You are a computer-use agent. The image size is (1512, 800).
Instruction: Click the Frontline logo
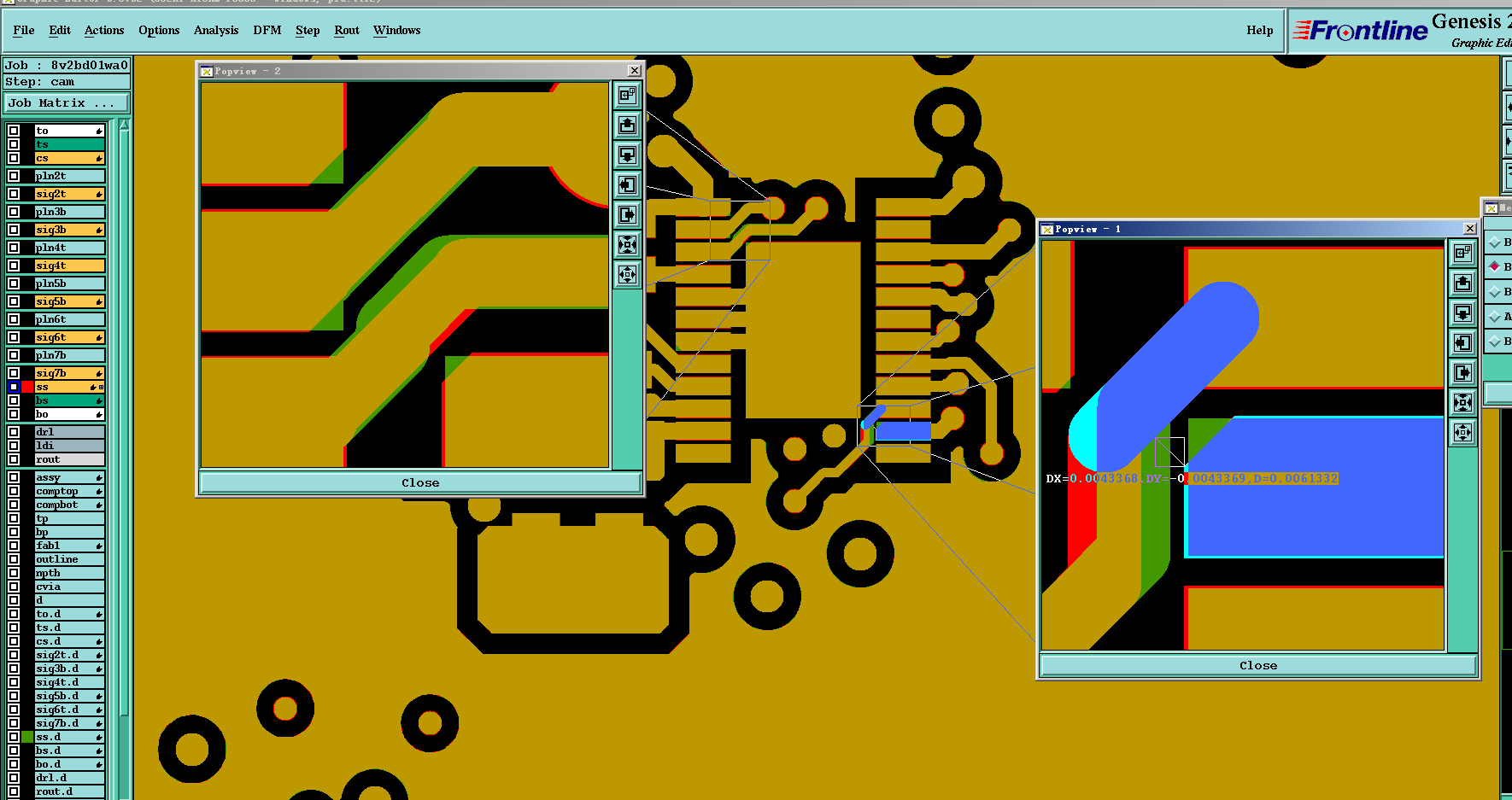click(1360, 31)
